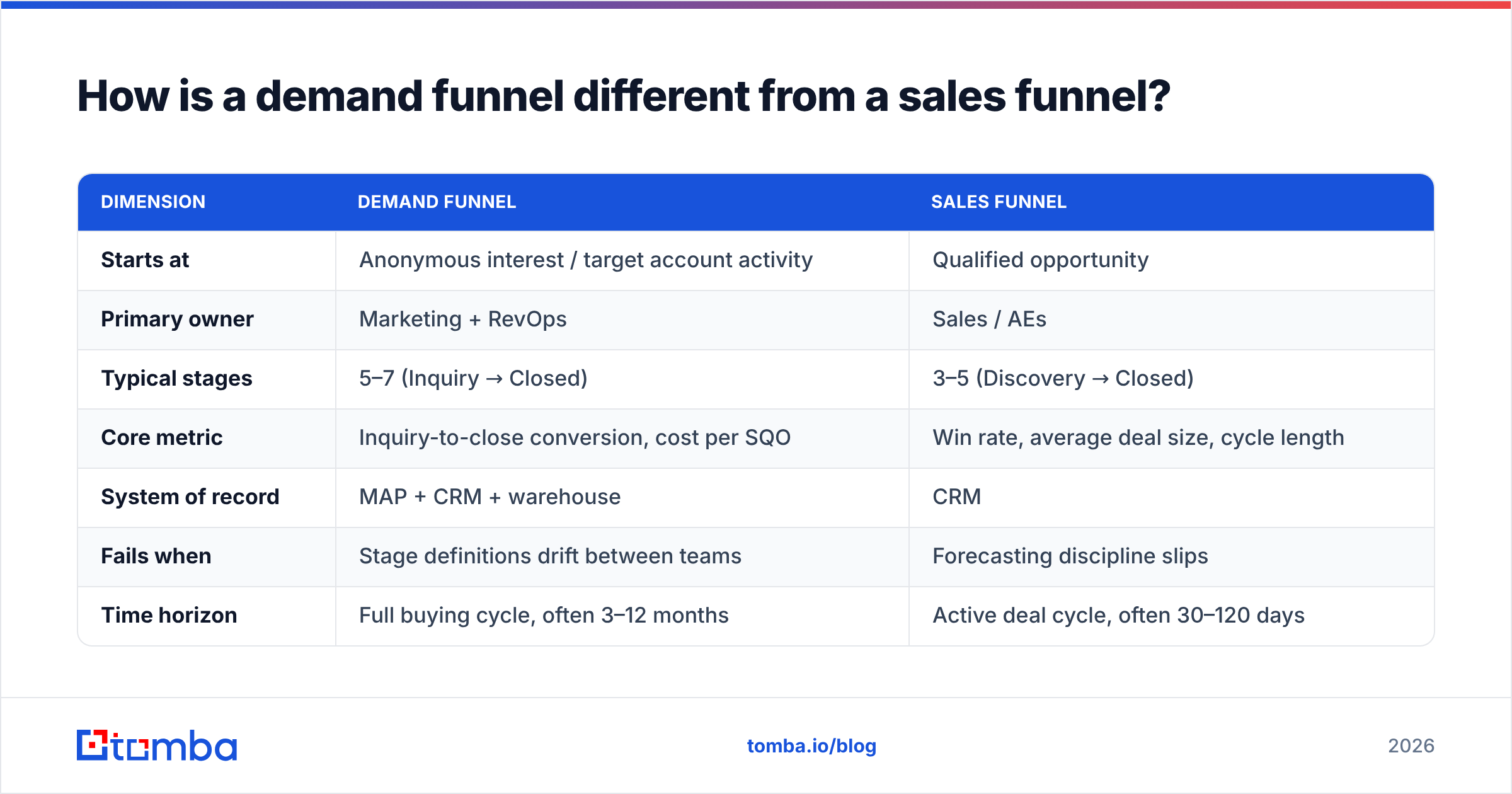Screen dimensions: 1512x794
Task: Click 'Active deal cycle, often 30–120 days'
Action: 1118,615
